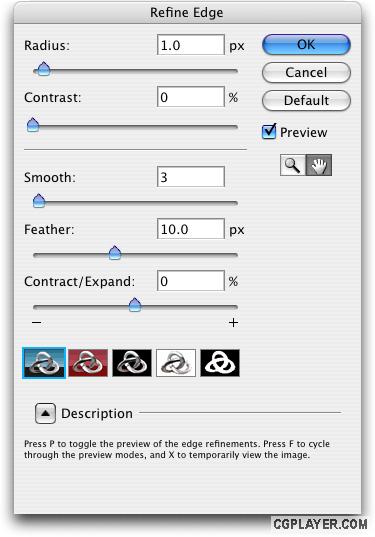This screenshot has height=537, width=375.
Task: Click the Feather slider handle
Action: [115, 253]
